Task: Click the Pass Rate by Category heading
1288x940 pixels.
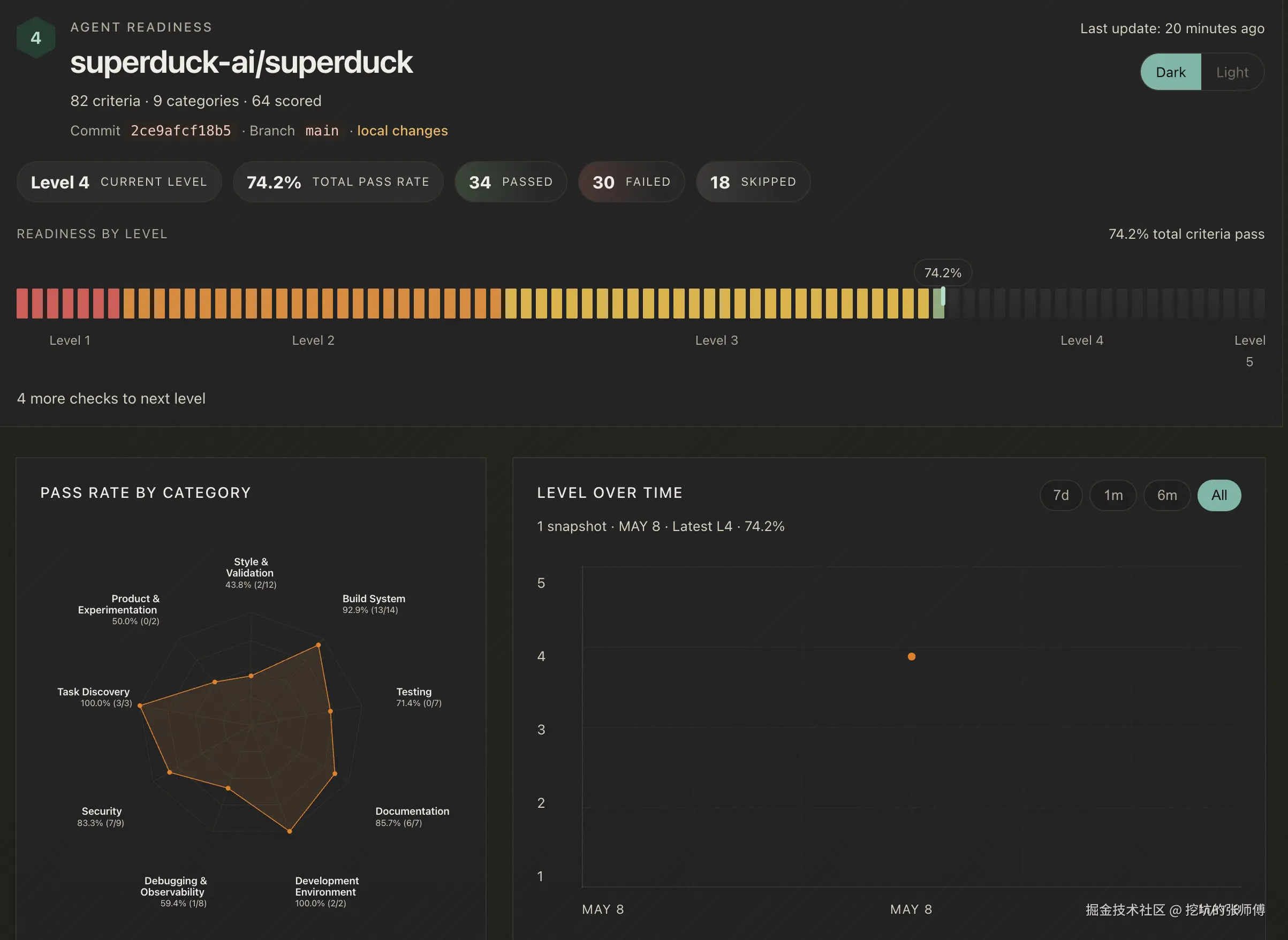Action: pyautogui.click(x=146, y=493)
